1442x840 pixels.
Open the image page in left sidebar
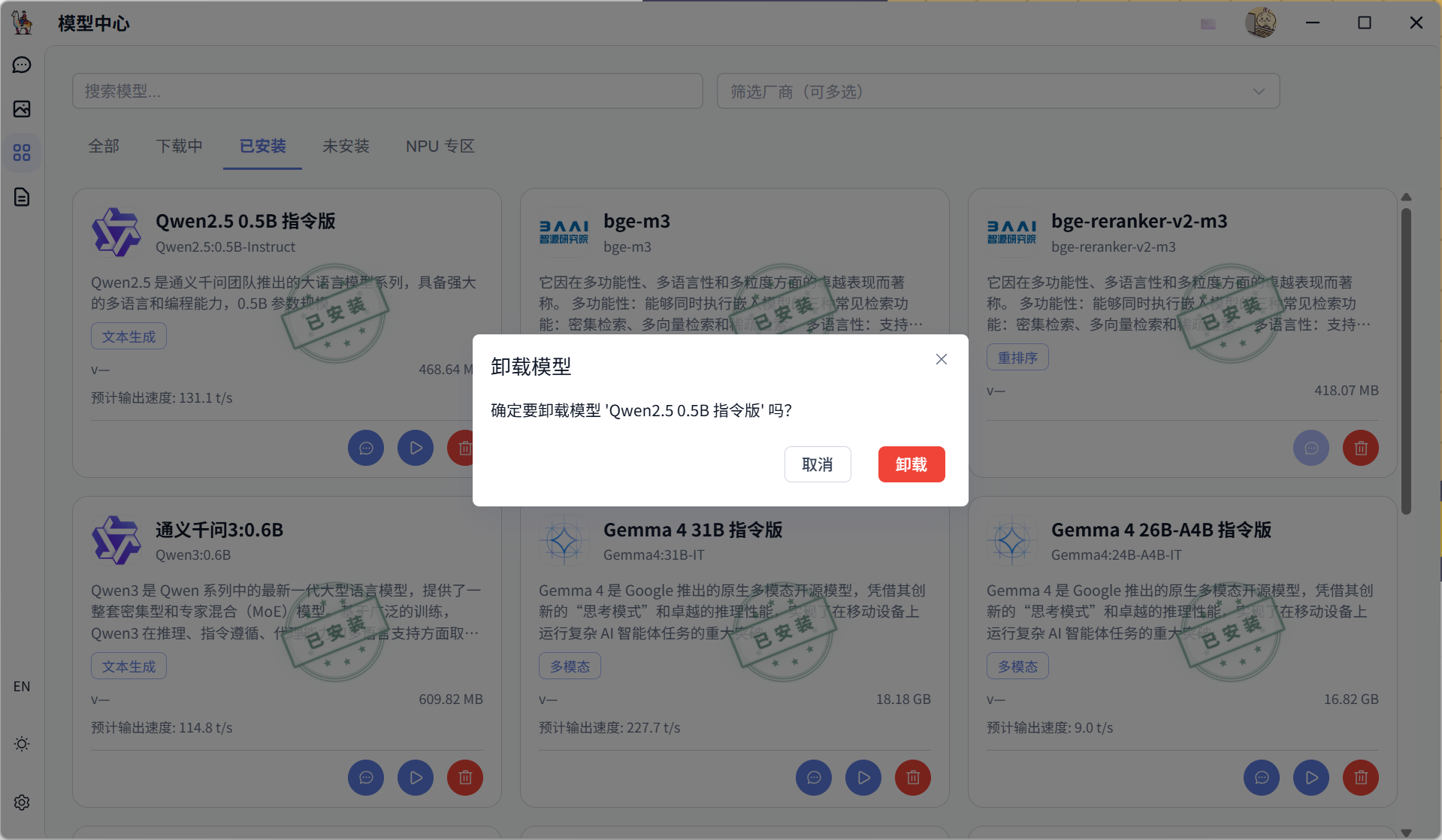(22, 109)
